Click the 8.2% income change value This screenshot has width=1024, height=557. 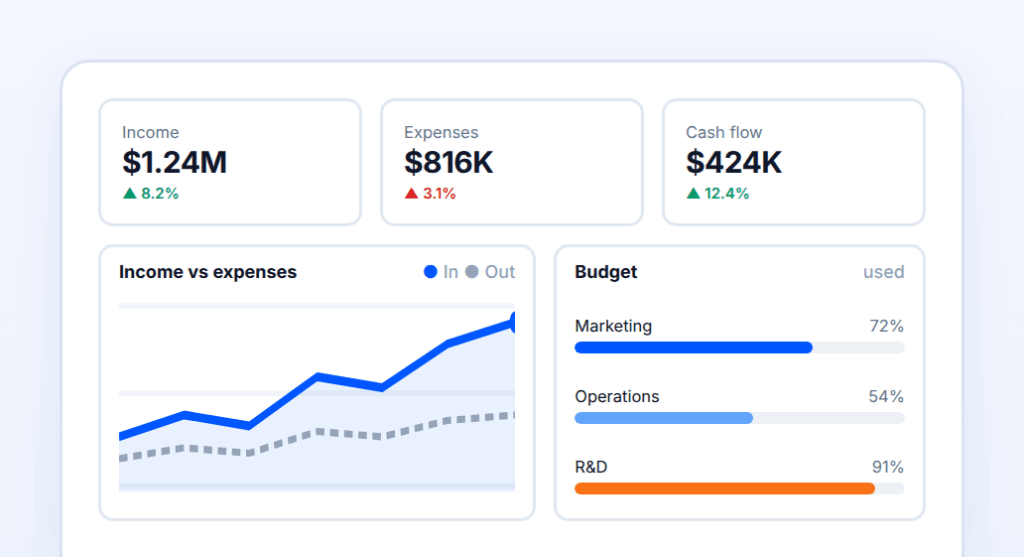pyautogui.click(x=160, y=193)
